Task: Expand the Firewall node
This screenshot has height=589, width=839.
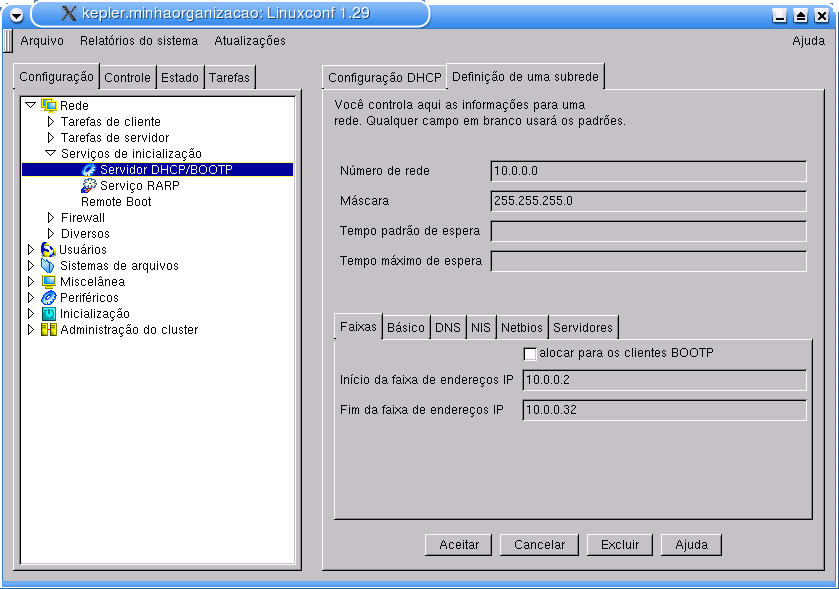Action: 51,218
